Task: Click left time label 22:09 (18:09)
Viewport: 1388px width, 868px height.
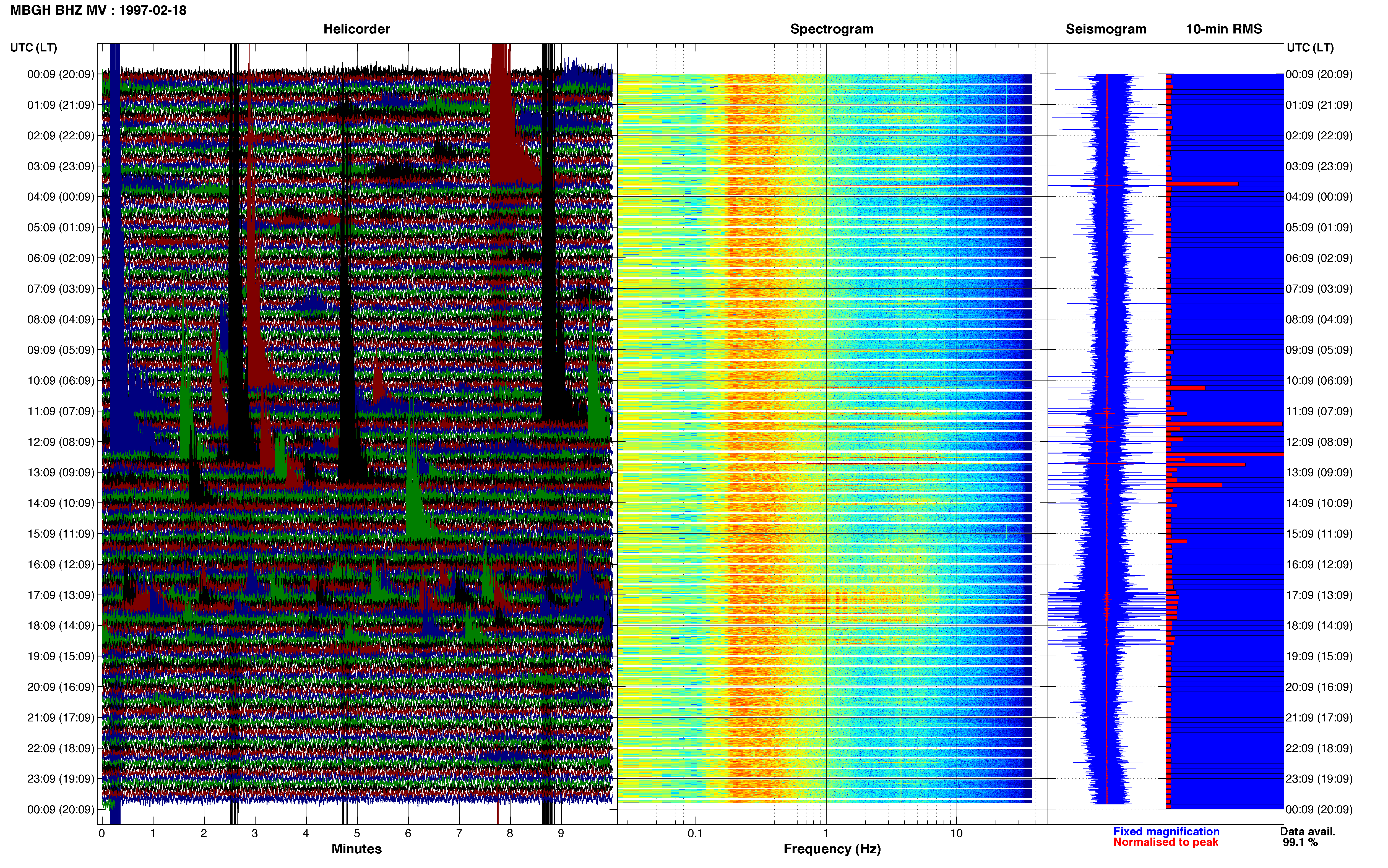Action: 61,749
